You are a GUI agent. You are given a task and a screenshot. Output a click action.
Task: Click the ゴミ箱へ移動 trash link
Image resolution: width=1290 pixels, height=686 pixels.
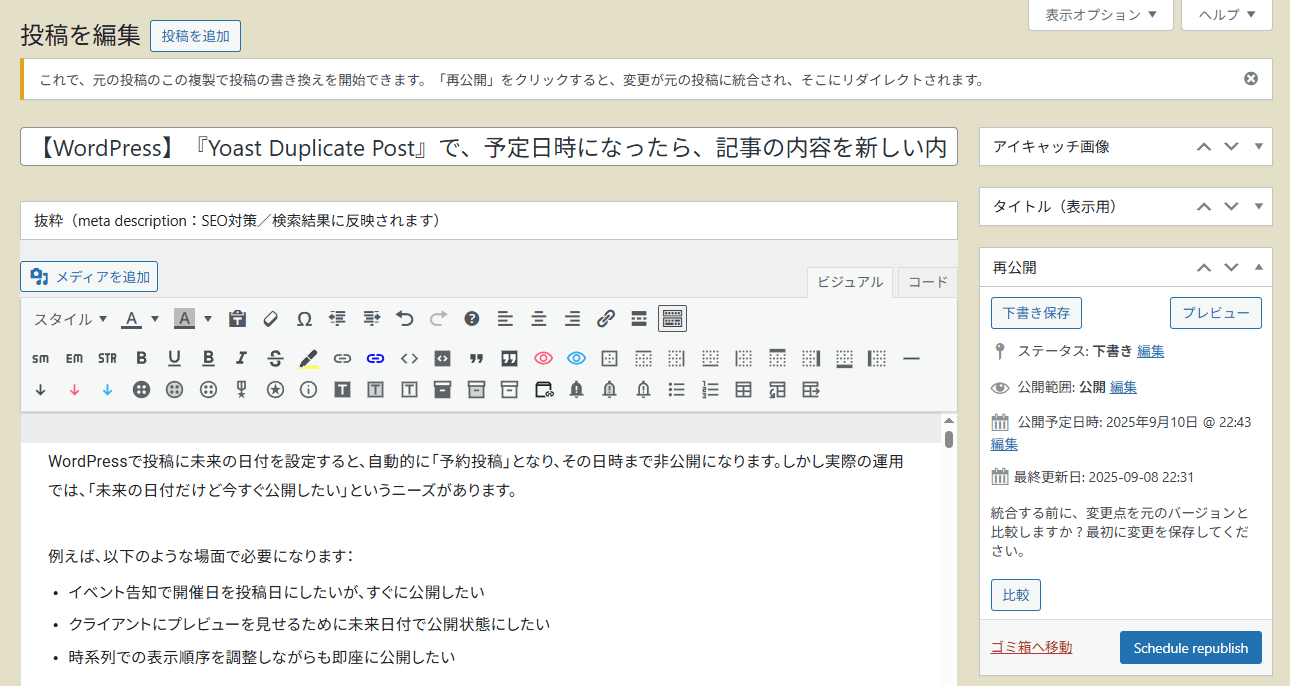tap(1031, 647)
